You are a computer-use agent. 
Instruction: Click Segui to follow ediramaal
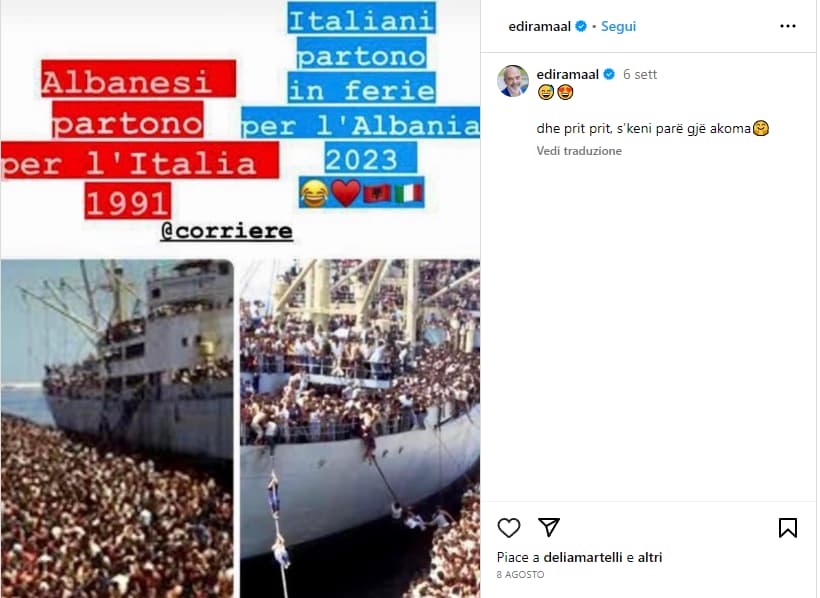tap(618, 26)
